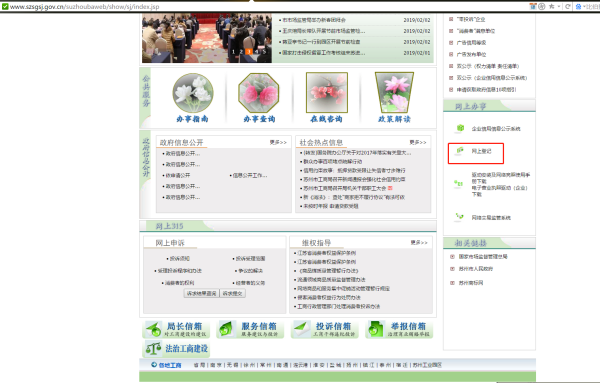Open the 办事查询 pink rose icon
600x383 pixels.
(259, 93)
